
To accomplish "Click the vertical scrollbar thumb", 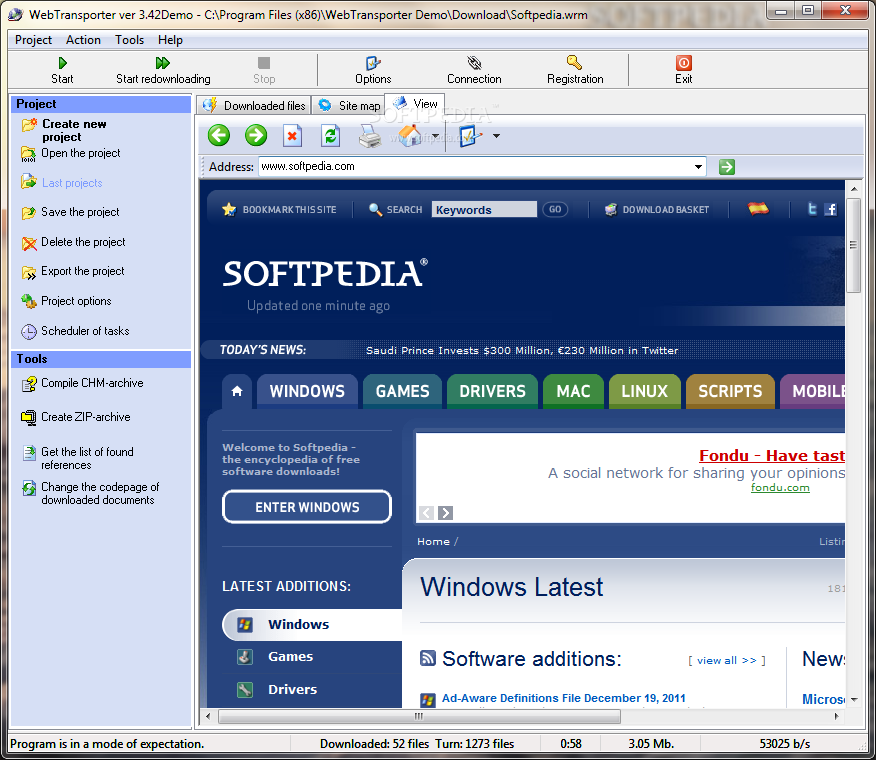I will (x=853, y=245).
